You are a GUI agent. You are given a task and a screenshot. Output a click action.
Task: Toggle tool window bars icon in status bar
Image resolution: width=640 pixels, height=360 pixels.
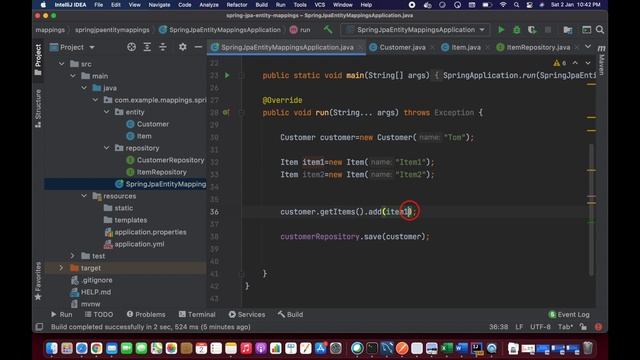tap(39, 327)
